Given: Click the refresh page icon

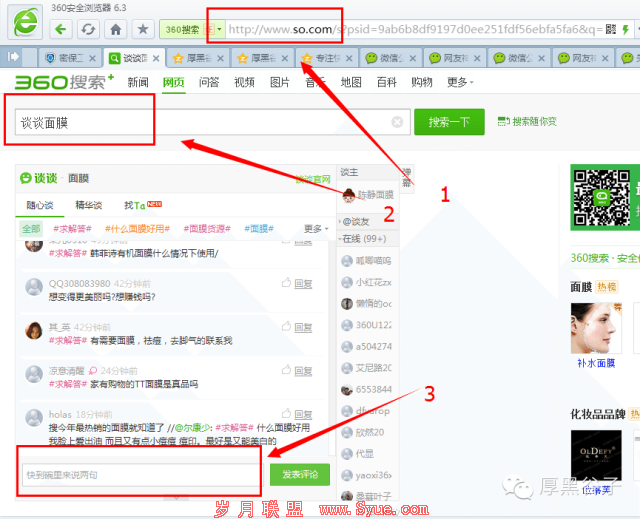Looking at the screenshot, I should click(88, 29).
